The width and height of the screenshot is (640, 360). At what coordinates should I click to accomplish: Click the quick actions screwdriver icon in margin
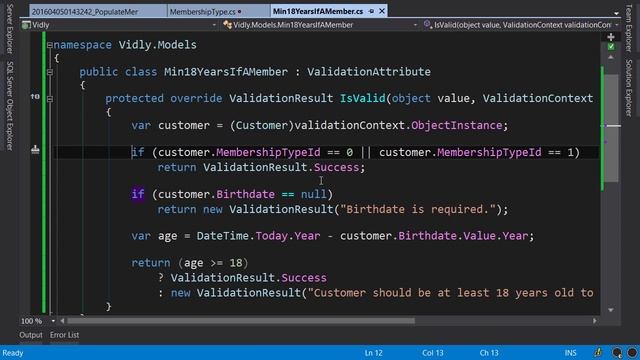[36, 150]
